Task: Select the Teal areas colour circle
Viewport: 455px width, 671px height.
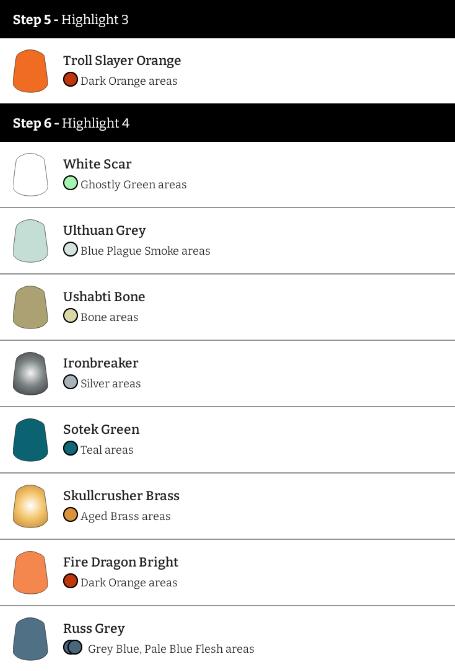Action: (70, 448)
